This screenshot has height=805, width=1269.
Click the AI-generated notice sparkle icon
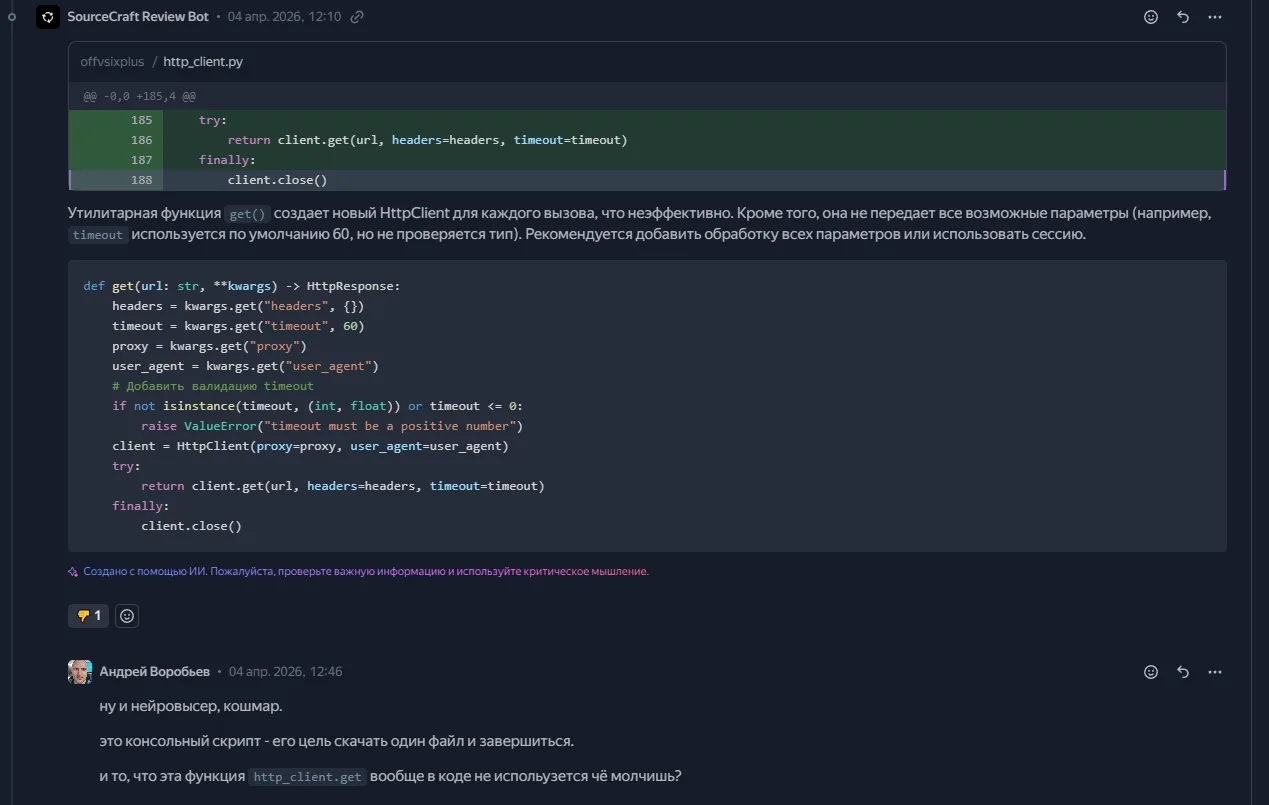coord(73,572)
